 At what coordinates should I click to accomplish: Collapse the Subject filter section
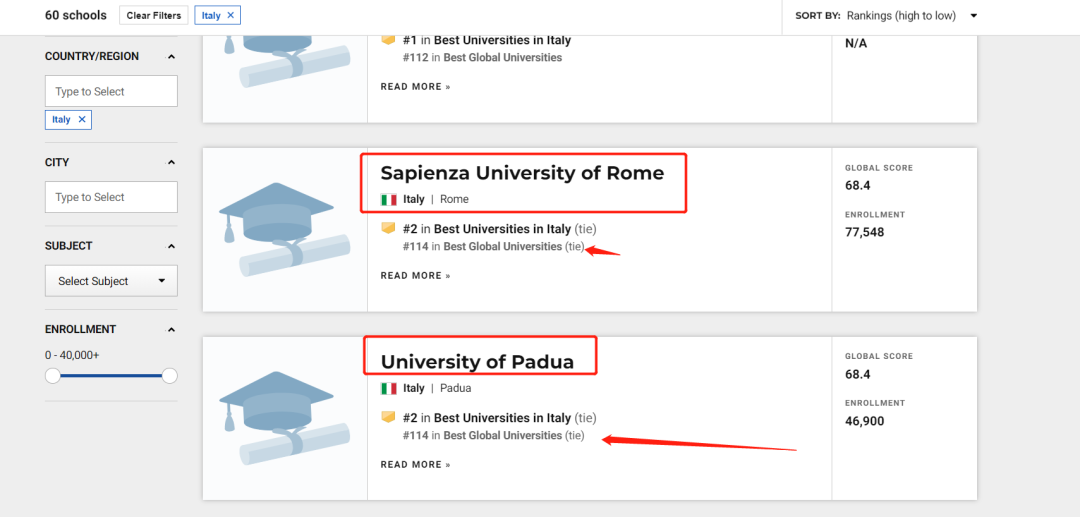pyautogui.click(x=171, y=246)
